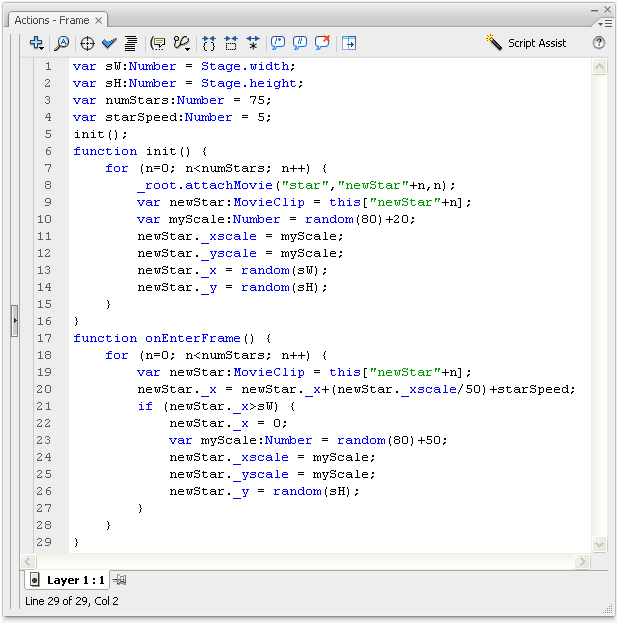Show code hint icon
The height and width of the screenshot is (624, 618).
point(157,43)
